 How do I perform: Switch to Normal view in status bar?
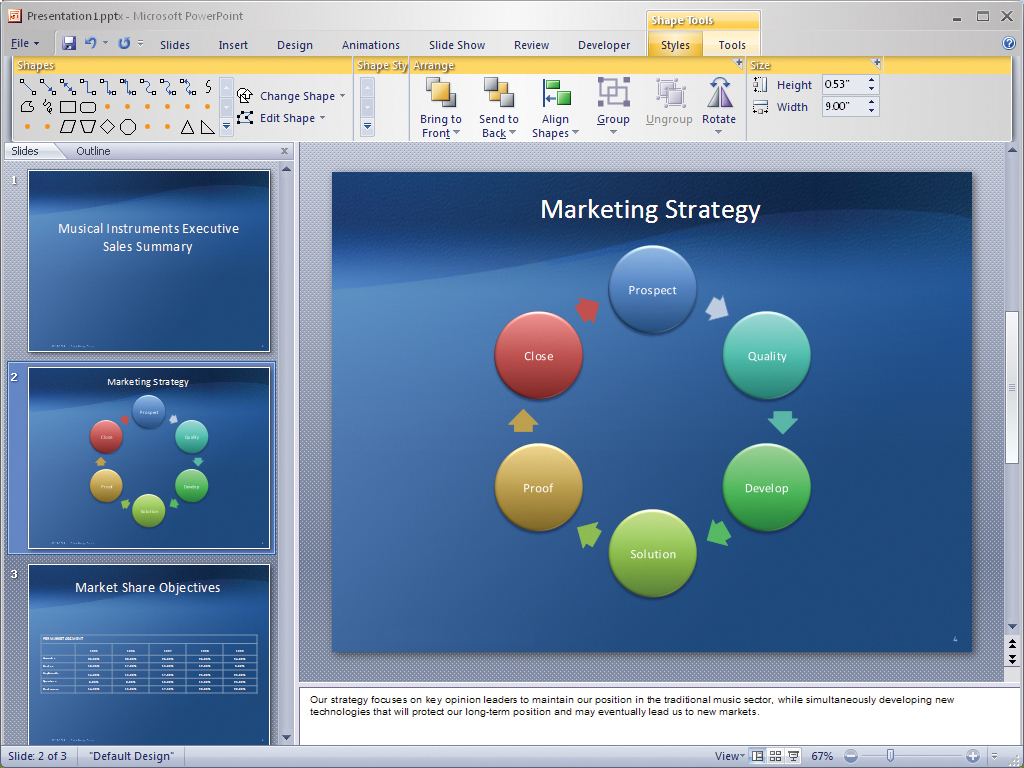pos(758,756)
